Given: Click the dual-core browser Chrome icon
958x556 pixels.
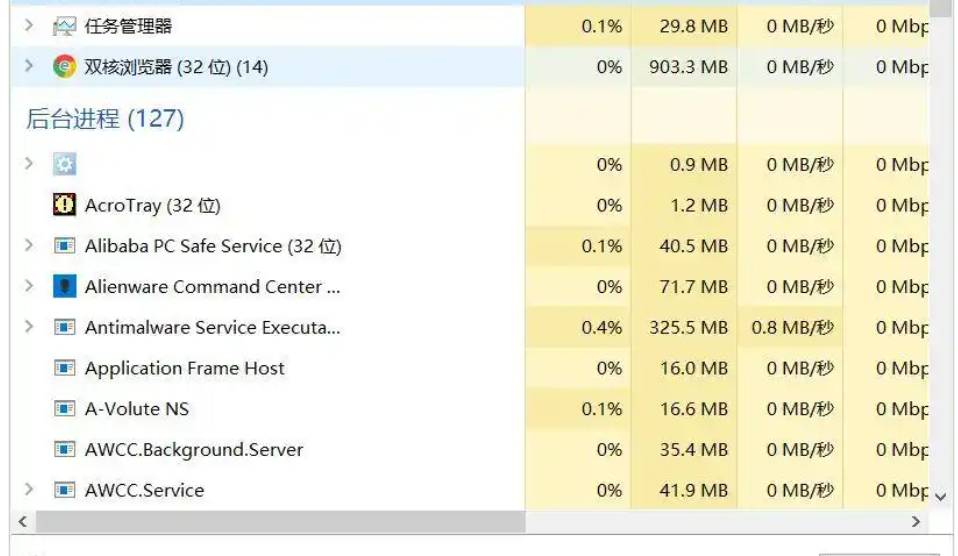Looking at the screenshot, I should [x=64, y=67].
